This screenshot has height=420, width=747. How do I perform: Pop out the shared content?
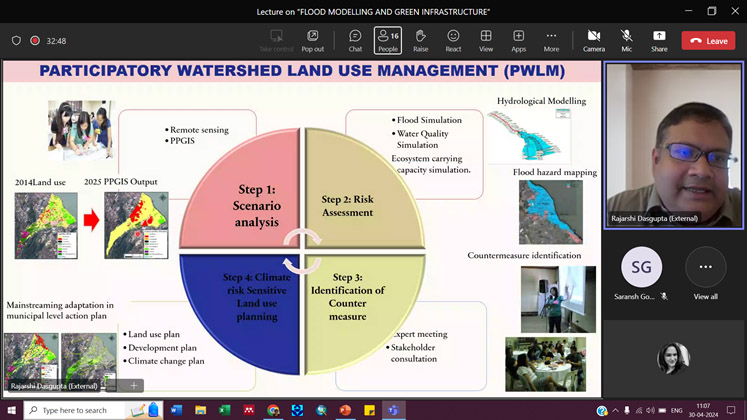pos(312,40)
